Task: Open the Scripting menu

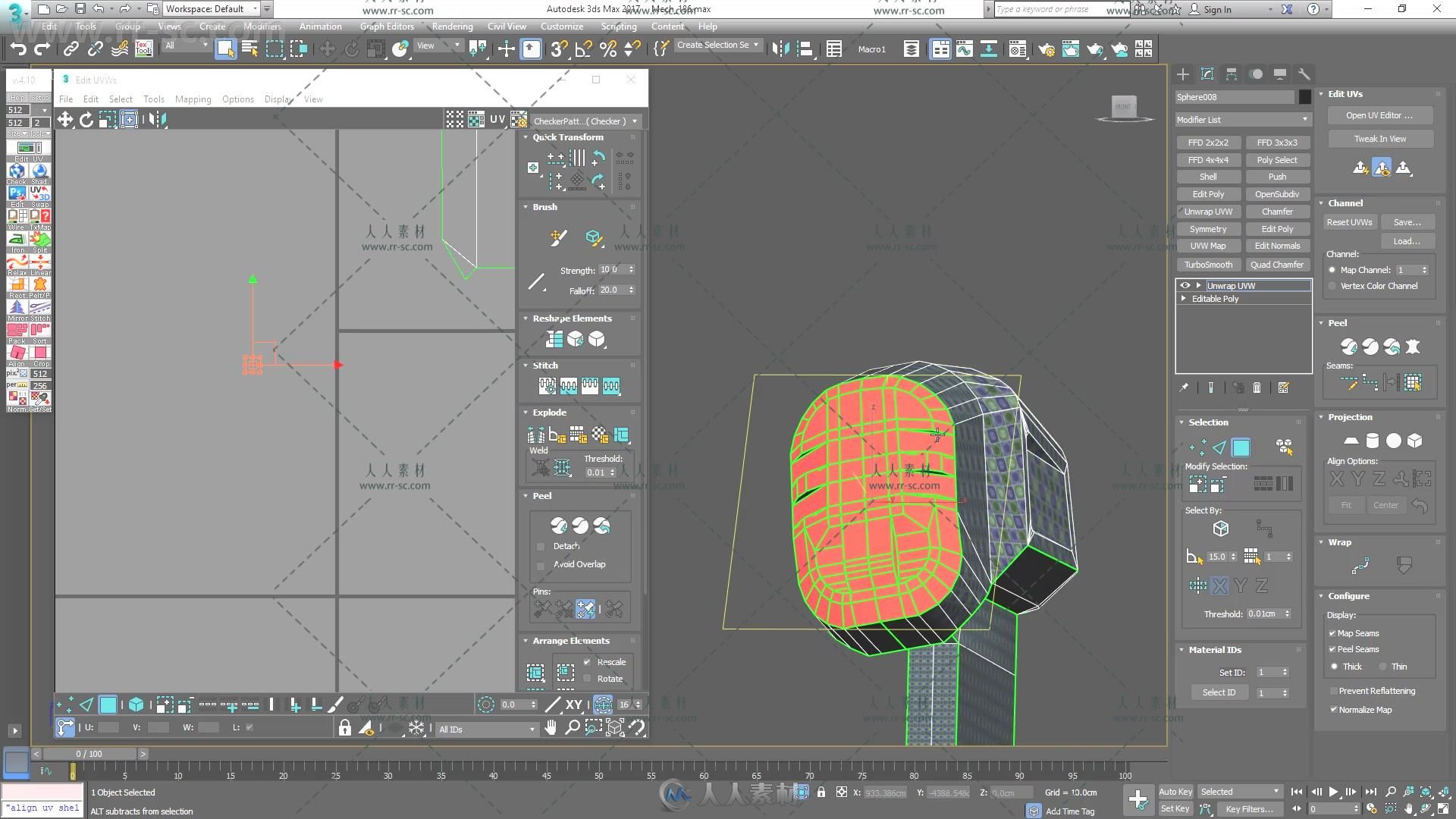Action: click(619, 27)
